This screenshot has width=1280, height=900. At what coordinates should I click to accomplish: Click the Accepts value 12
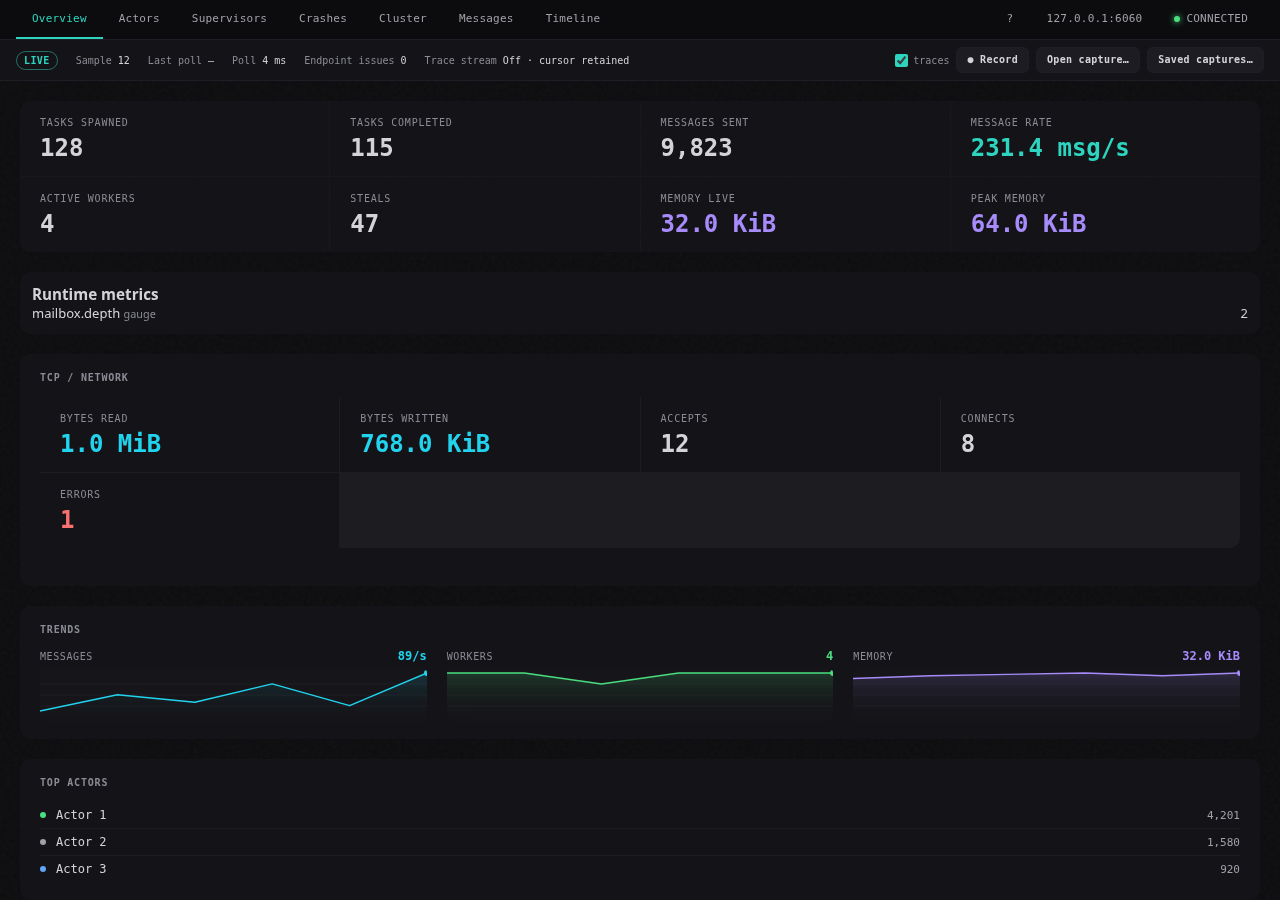coord(675,444)
